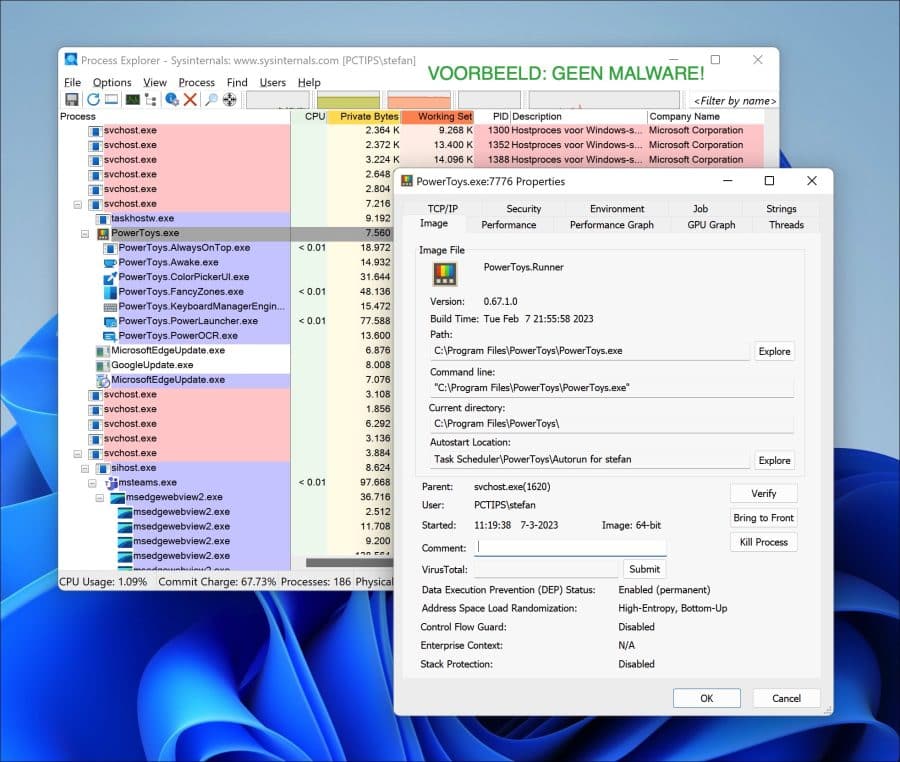Image resolution: width=900 pixels, height=762 pixels.
Task: Switch to the Performance tab
Action: pyautogui.click(x=509, y=225)
